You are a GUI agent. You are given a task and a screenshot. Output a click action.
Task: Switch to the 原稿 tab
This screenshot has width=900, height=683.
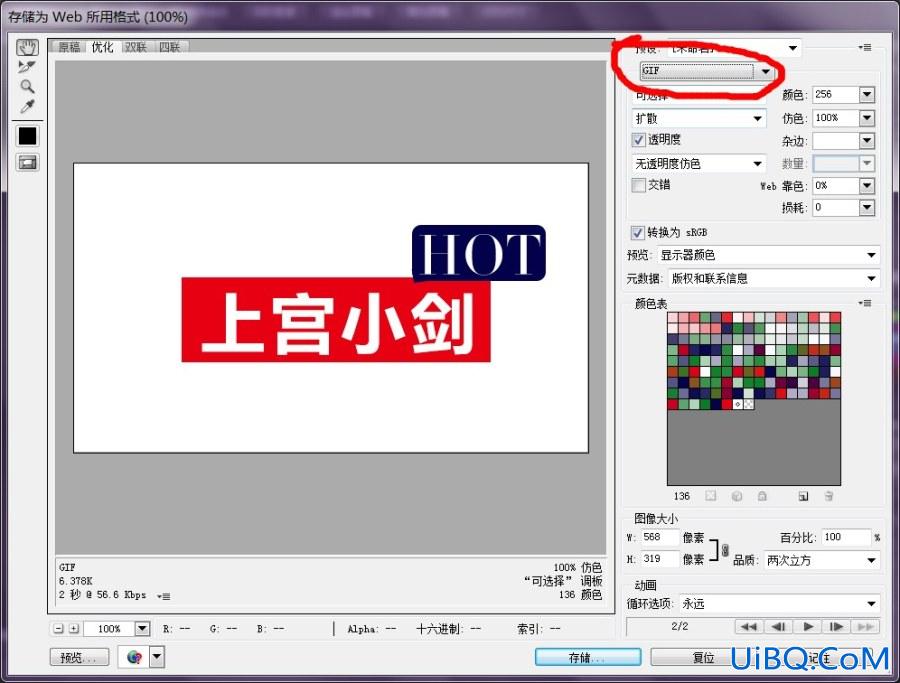[x=69, y=47]
